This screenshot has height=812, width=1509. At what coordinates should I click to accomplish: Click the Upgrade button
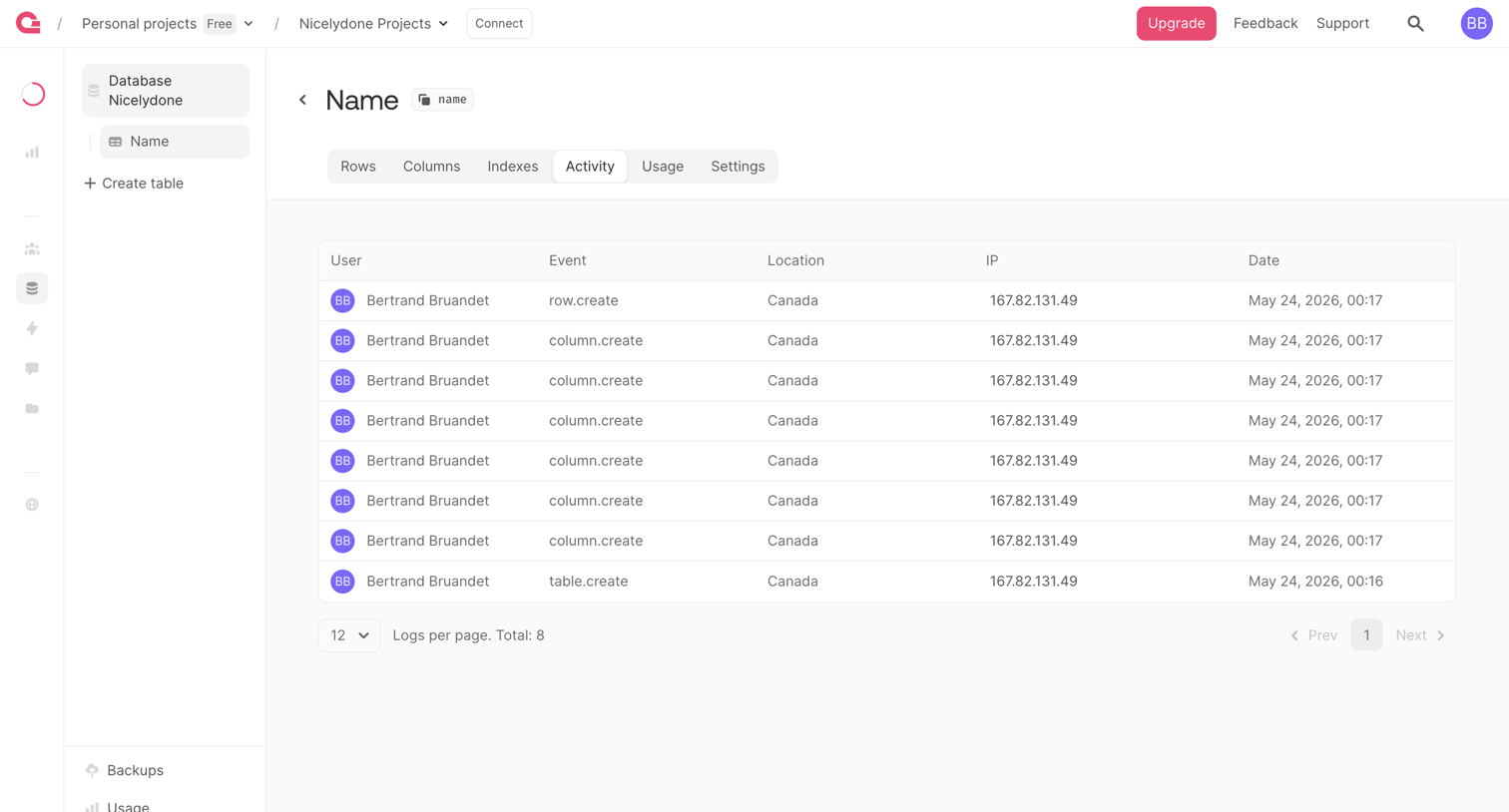(x=1176, y=23)
